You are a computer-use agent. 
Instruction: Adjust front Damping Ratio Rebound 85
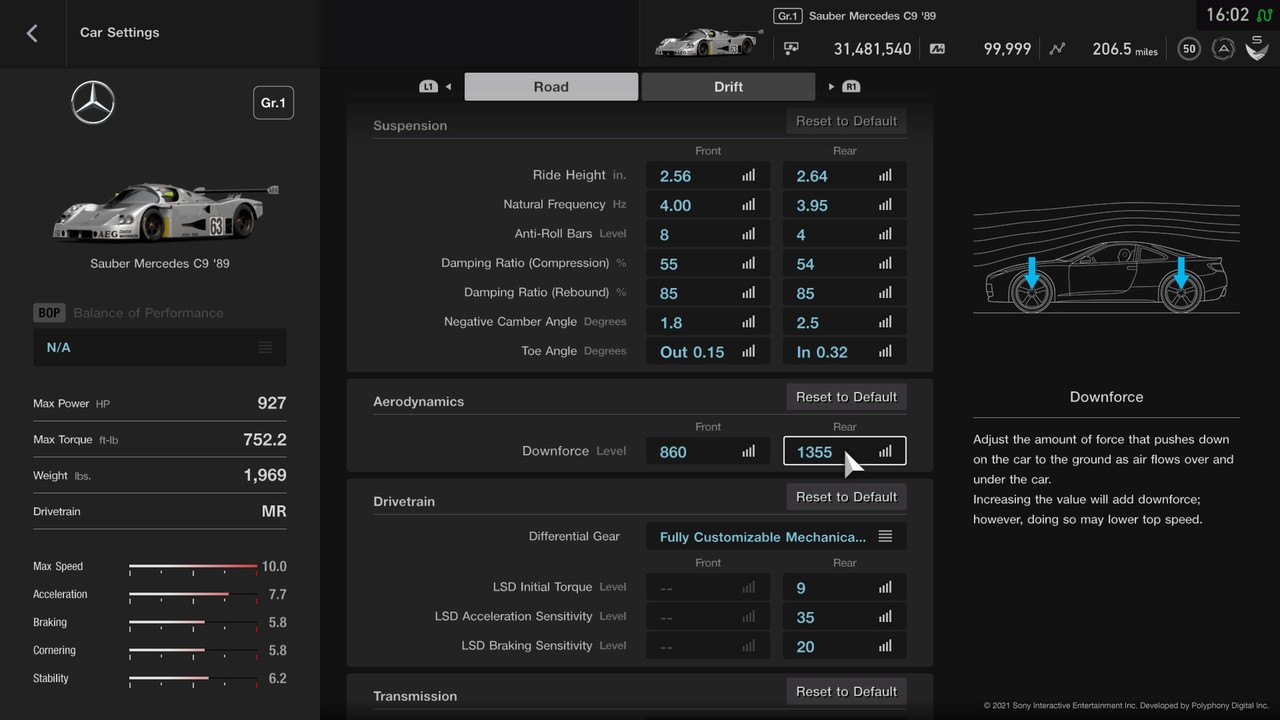click(x=708, y=293)
